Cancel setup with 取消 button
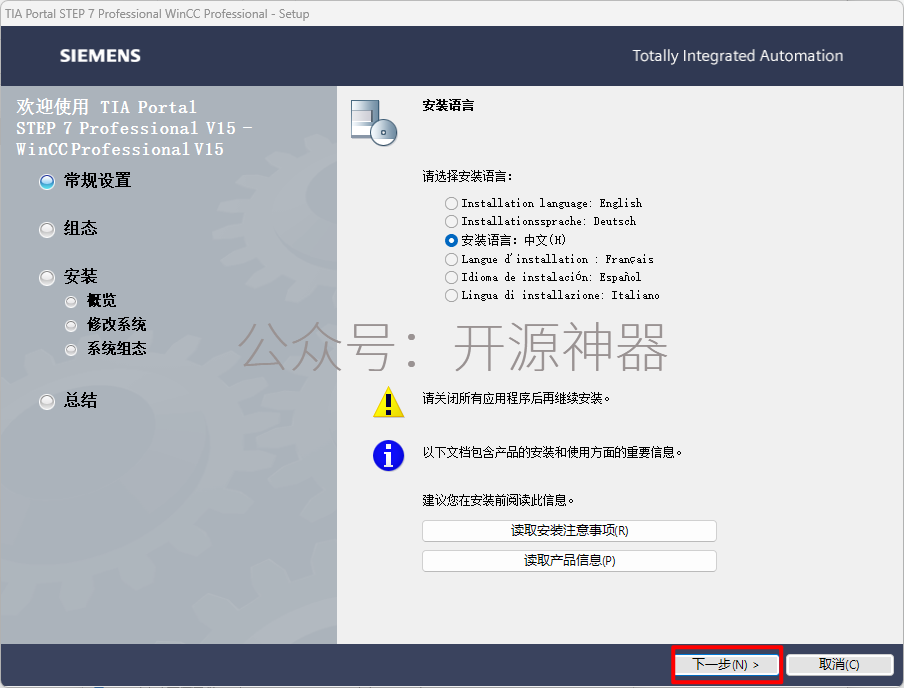The width and height of the screenshot is (904, 688). pyautogui.click(x=839, y=664)
